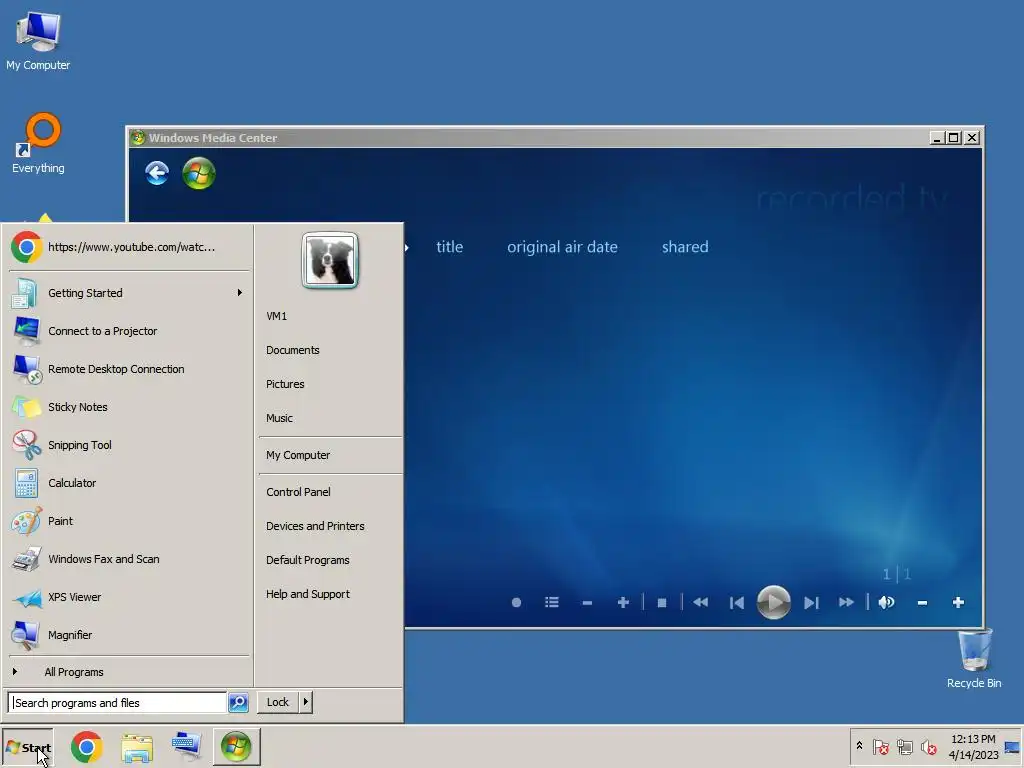Open Documents from the Start menu
This screenshot has height=768, width=1024.
(330, 350)
